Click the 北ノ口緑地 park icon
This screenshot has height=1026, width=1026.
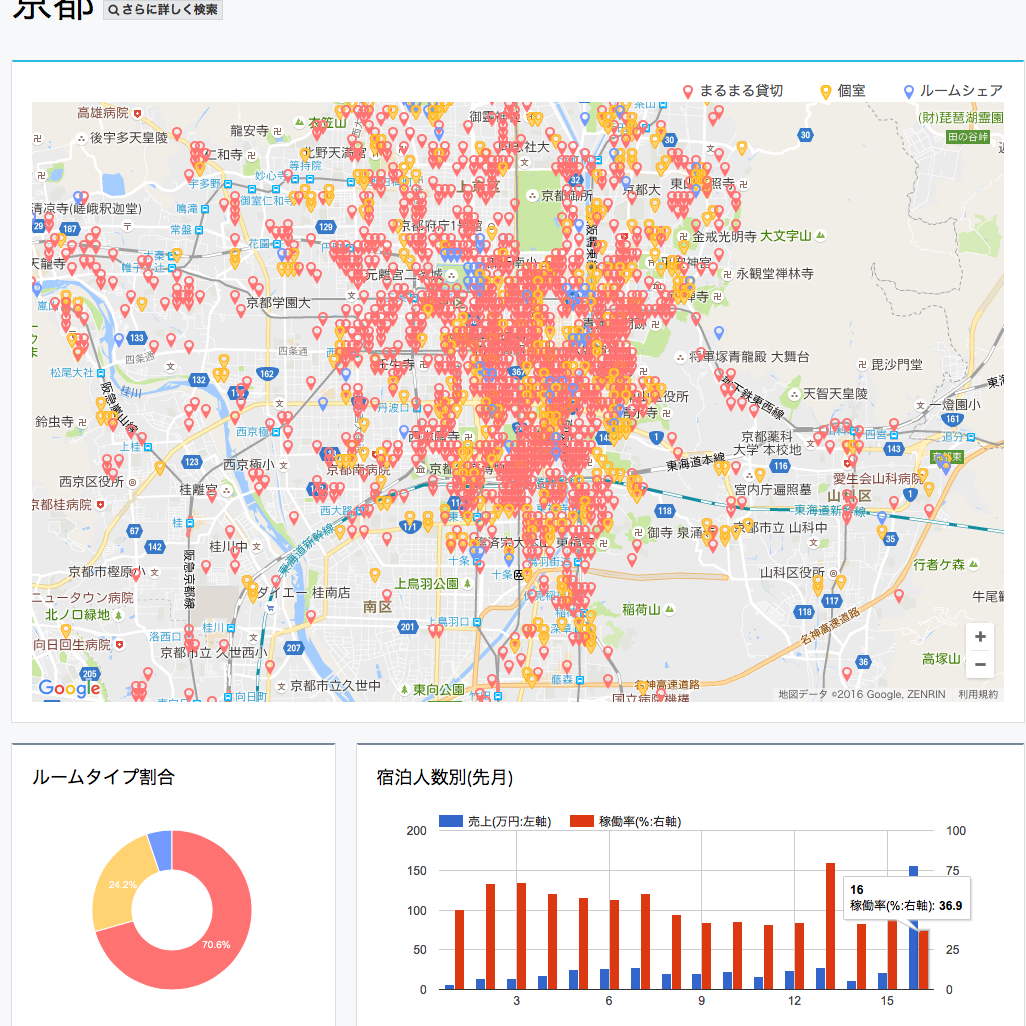(x=118, y=615)
